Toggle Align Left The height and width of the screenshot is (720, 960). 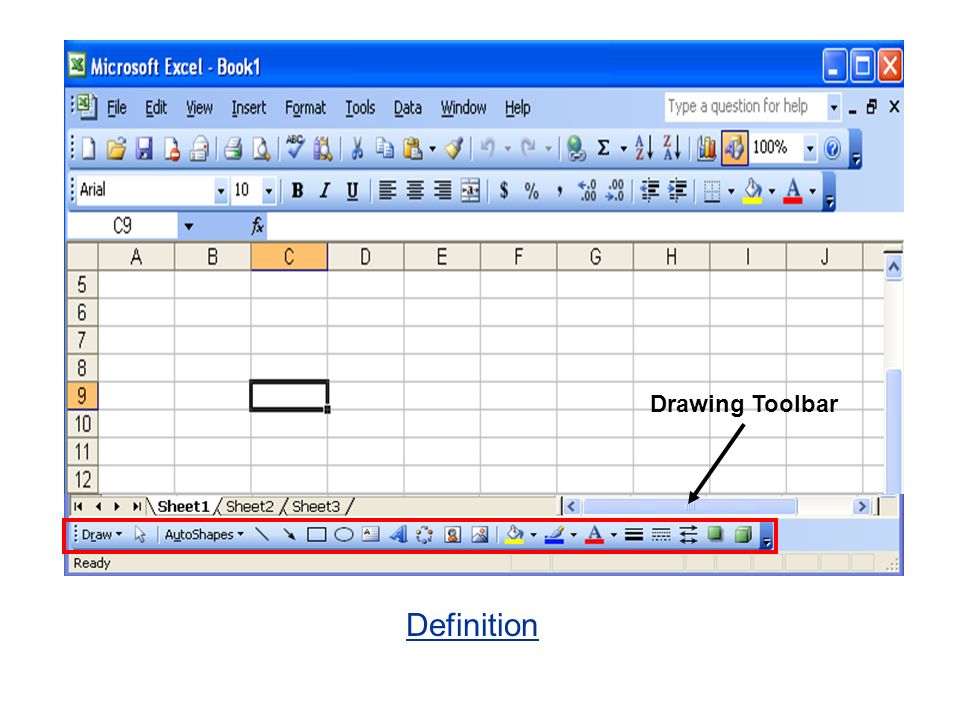(387, 190)
